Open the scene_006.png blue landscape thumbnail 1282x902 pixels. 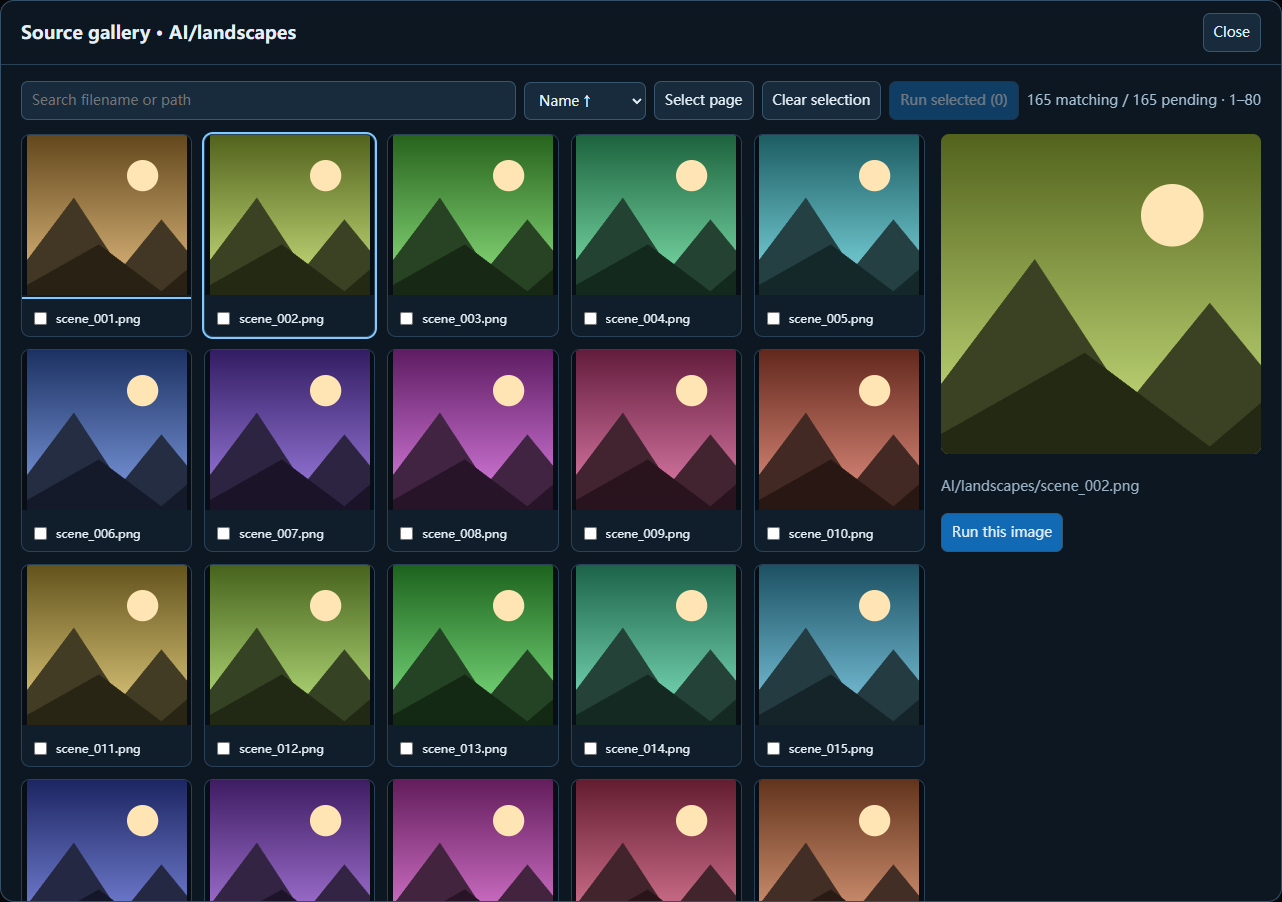[x=107, y=430]
